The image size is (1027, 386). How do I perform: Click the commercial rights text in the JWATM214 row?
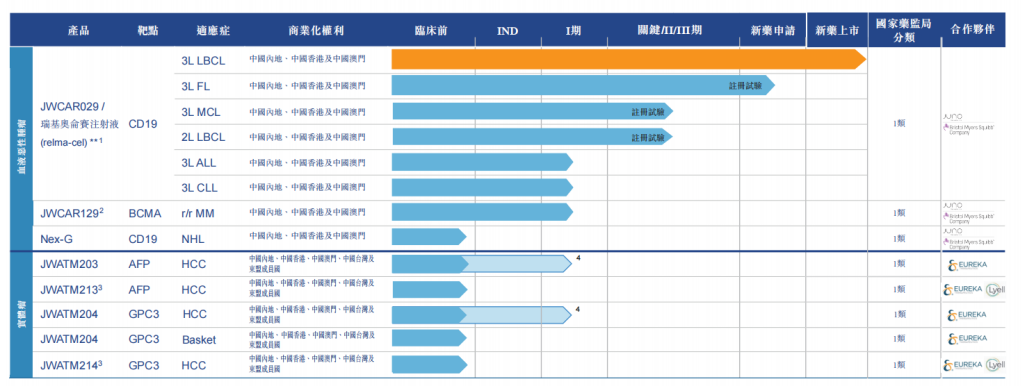[x=312, y=365]
